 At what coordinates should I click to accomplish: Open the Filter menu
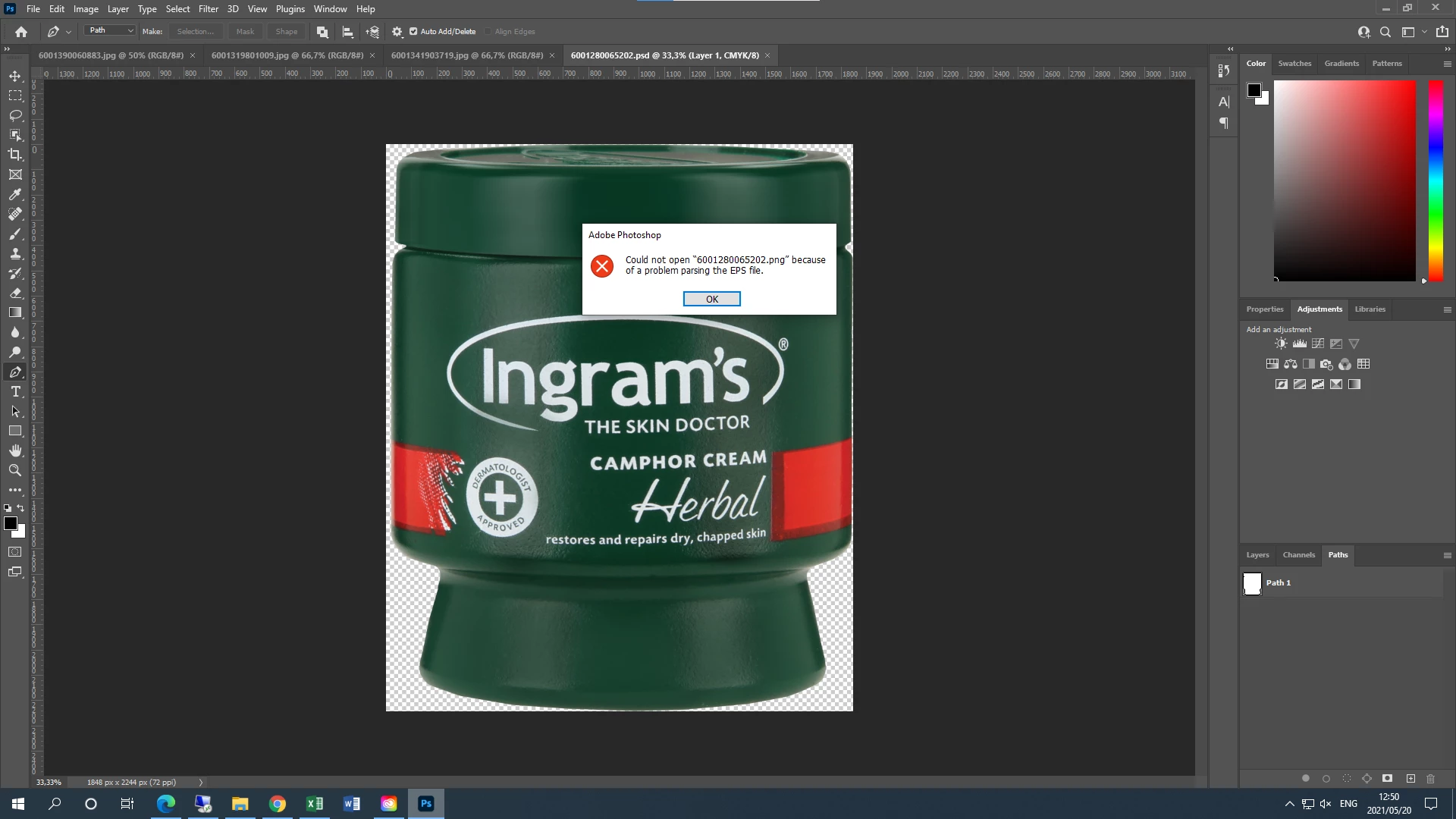pyautogui.click(x=208, y=9)
